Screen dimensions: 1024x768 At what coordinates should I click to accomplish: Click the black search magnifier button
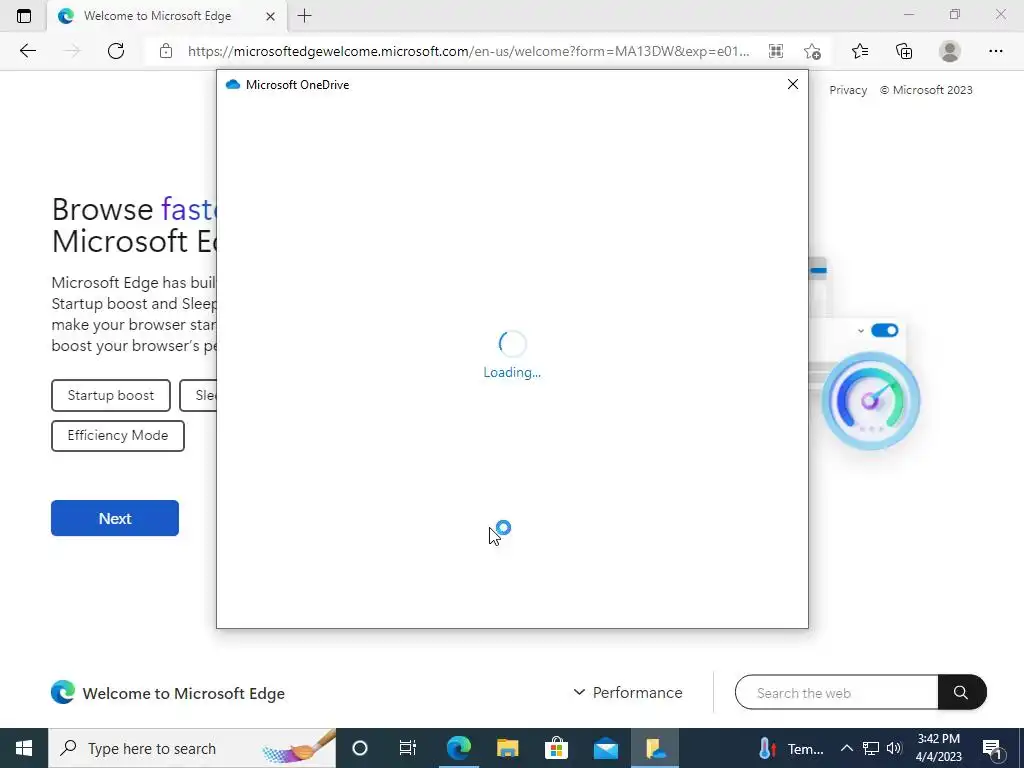click(x=961, y=692)
